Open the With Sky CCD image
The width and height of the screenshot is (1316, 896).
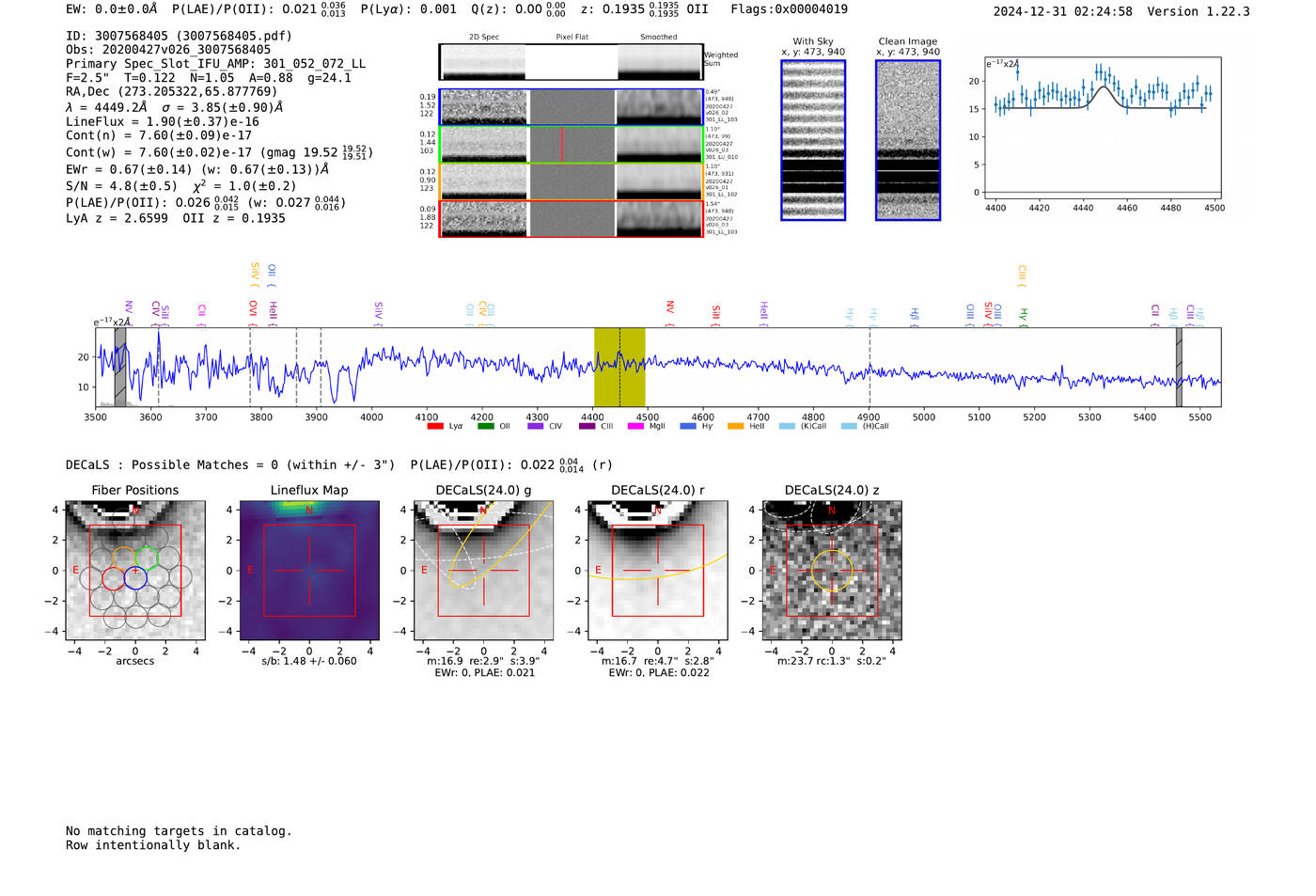[813, 140]
